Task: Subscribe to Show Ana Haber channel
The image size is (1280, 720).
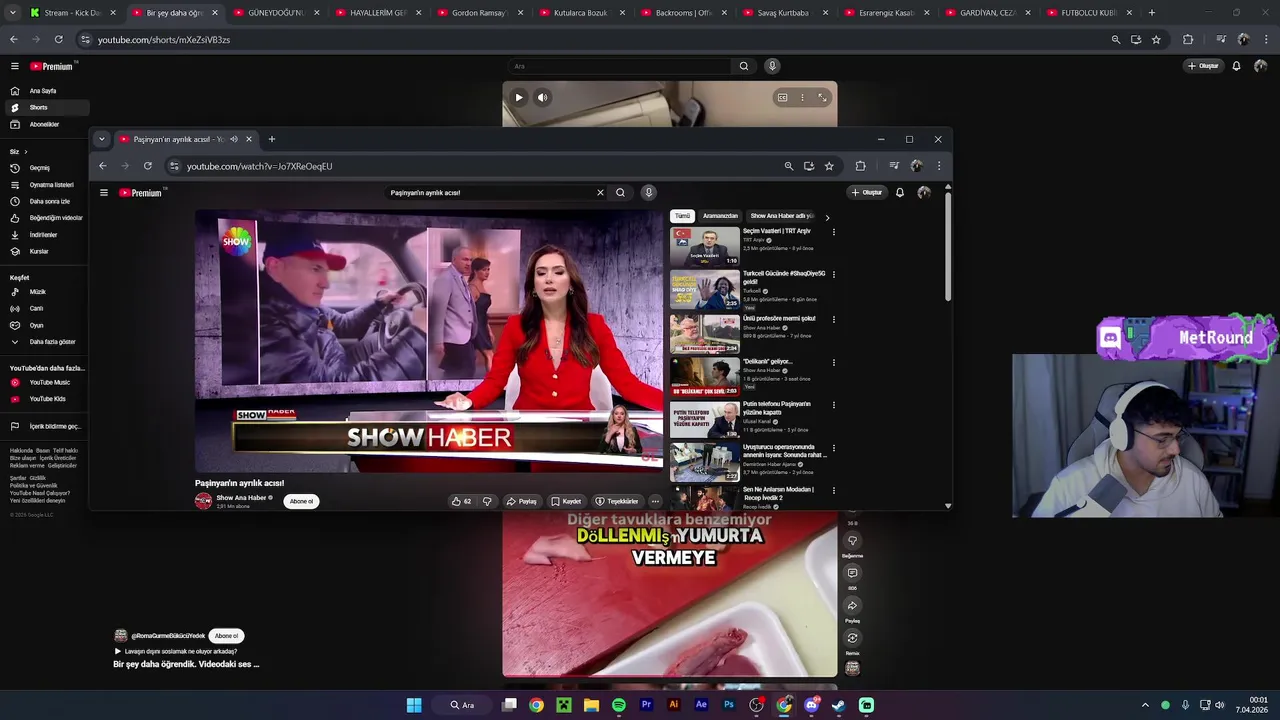Action: coord(301,501)
